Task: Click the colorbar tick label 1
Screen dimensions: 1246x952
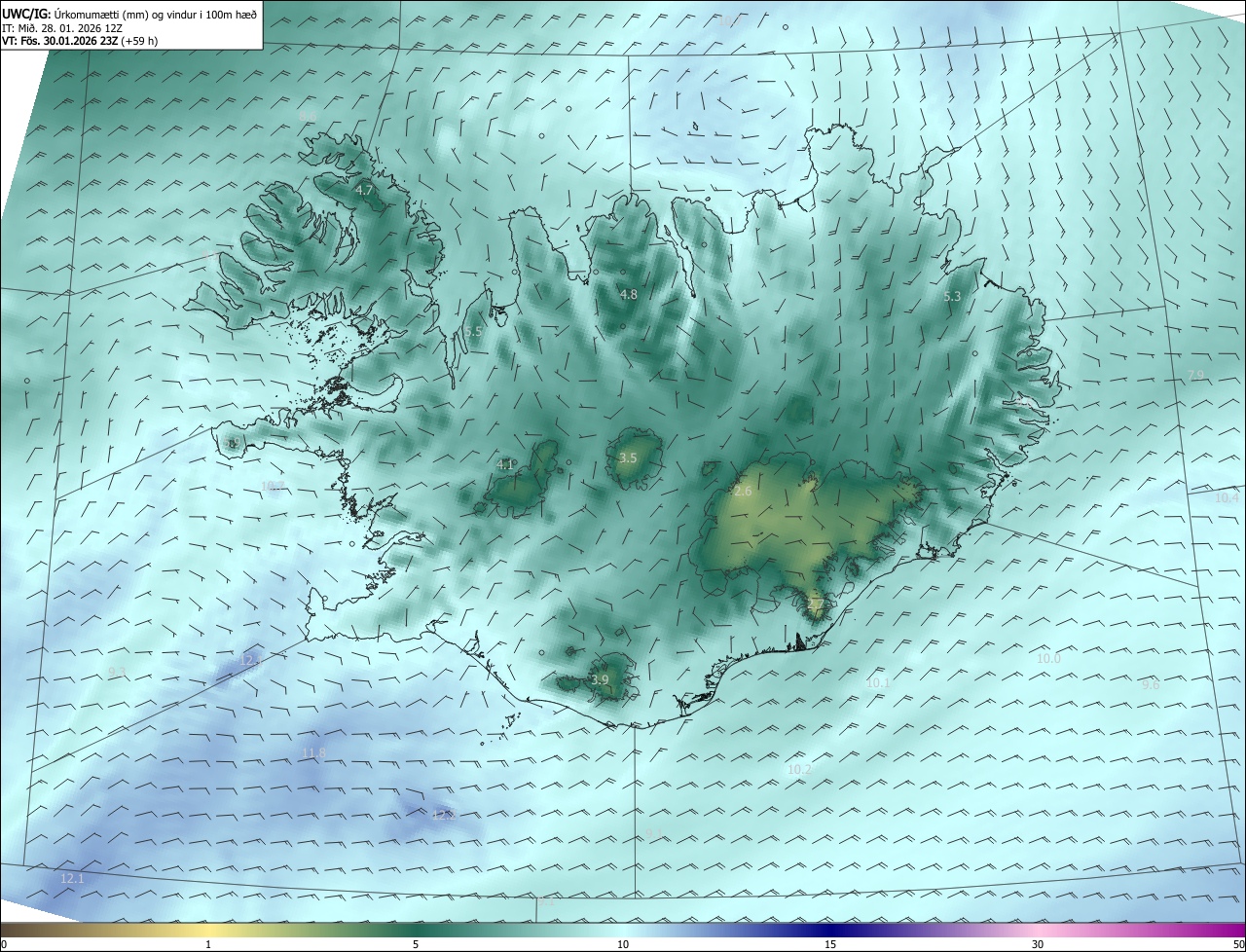Action: point(208,944)
